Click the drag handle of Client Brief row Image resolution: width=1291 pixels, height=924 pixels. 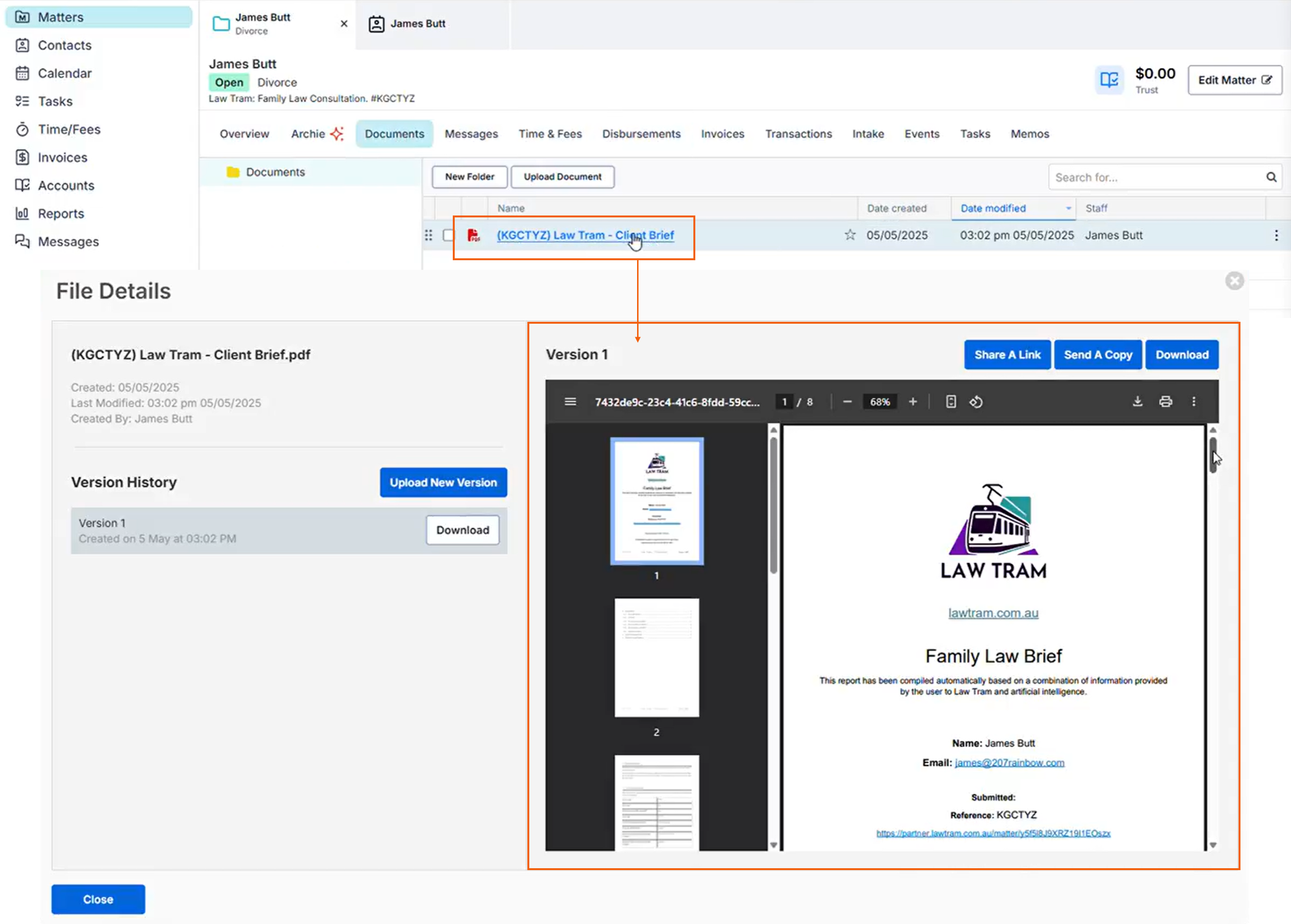coord(429,235)
